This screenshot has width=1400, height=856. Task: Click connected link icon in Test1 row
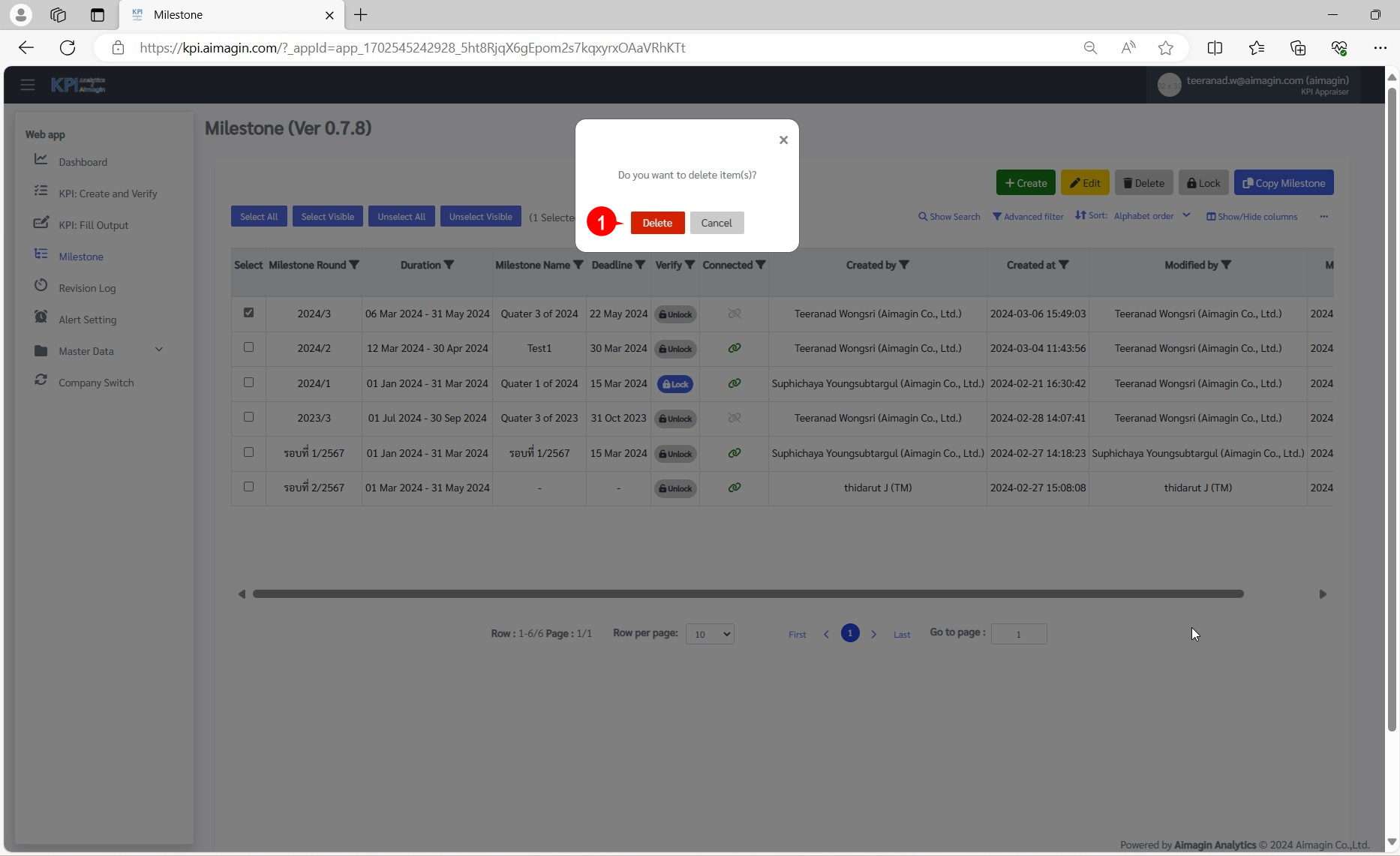coord(735,348)
